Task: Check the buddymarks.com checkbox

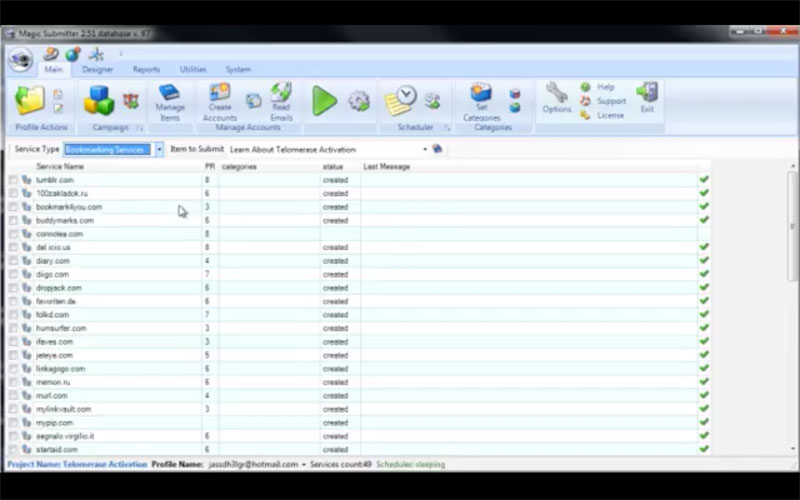Action: coord(13,220)
